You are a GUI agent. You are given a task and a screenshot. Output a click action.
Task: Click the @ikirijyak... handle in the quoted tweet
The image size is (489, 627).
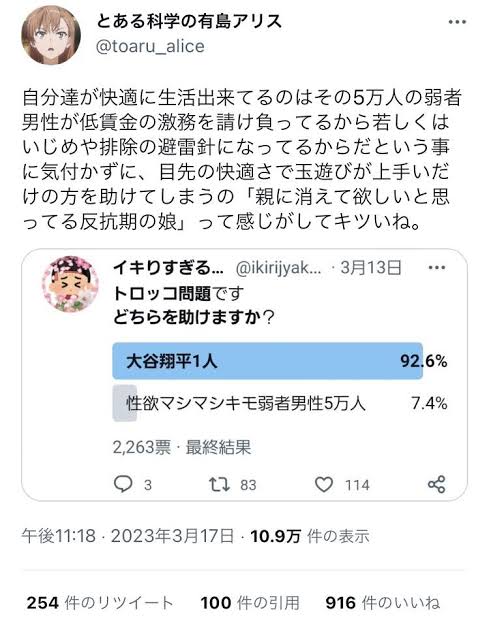coord(279,268)
